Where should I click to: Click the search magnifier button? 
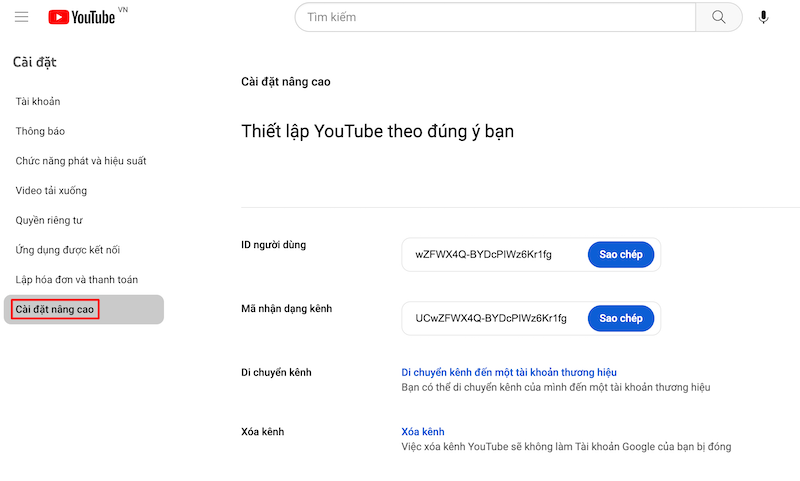pos(718,17)
